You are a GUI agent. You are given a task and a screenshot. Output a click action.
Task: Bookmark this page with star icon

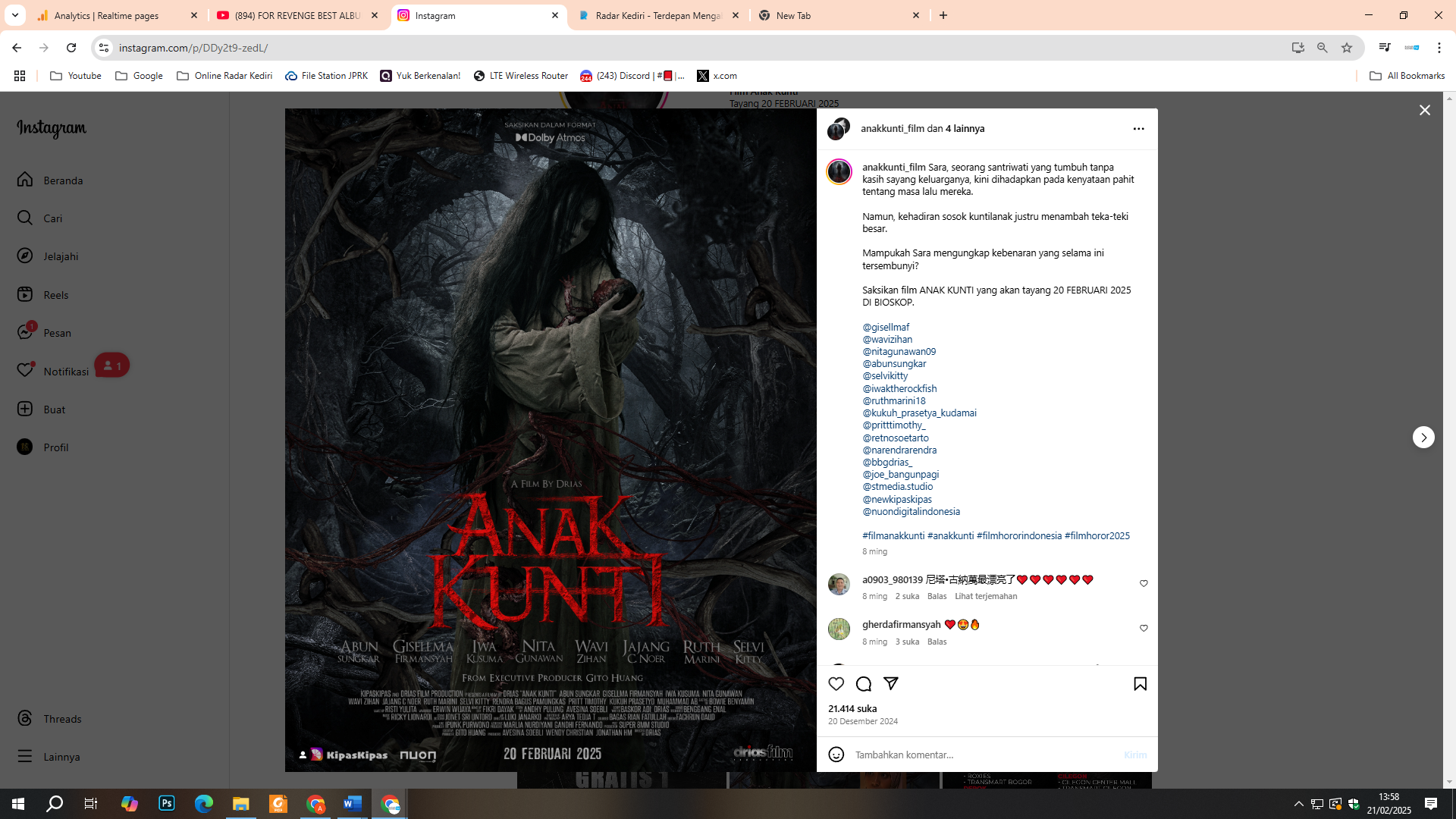[1347, 48]
